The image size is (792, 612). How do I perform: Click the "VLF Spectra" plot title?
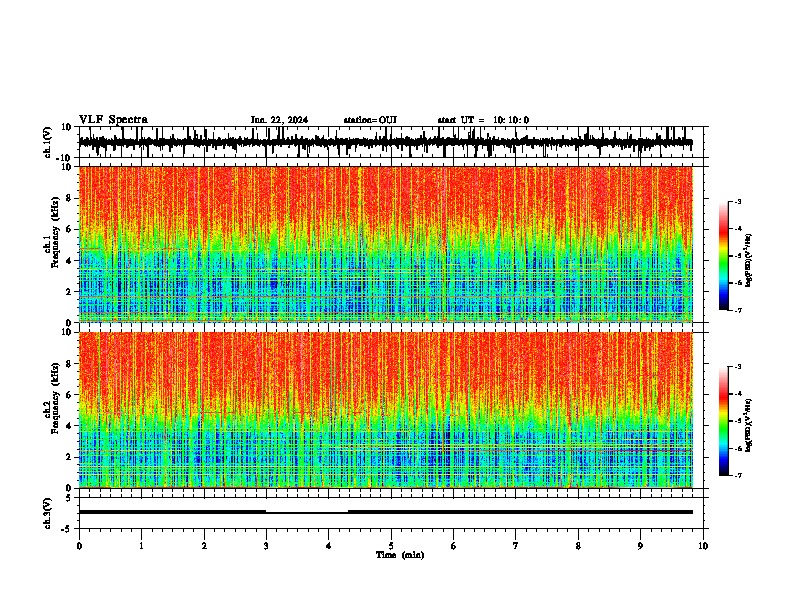coord(113,120)
